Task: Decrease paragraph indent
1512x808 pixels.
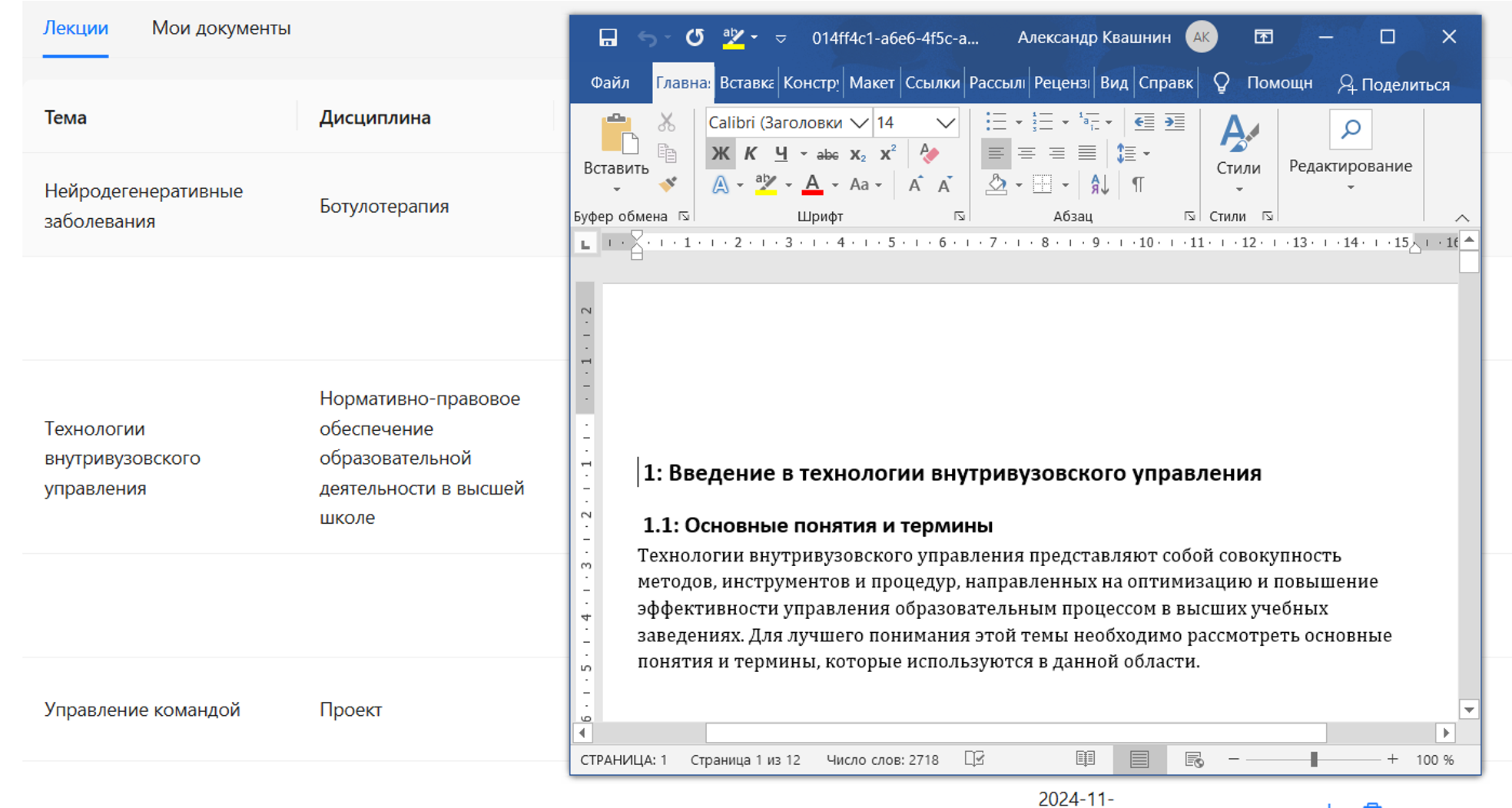Action: coord(1144,122)
